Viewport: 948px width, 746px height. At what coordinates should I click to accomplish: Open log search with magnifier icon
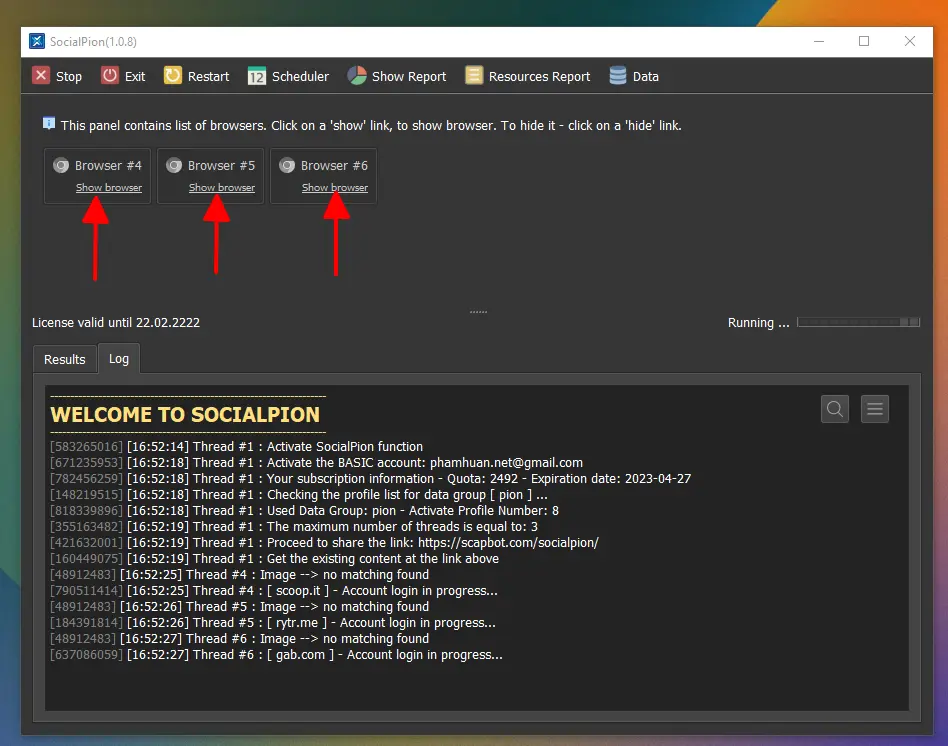pyautogui.click(x=835, y=409)
